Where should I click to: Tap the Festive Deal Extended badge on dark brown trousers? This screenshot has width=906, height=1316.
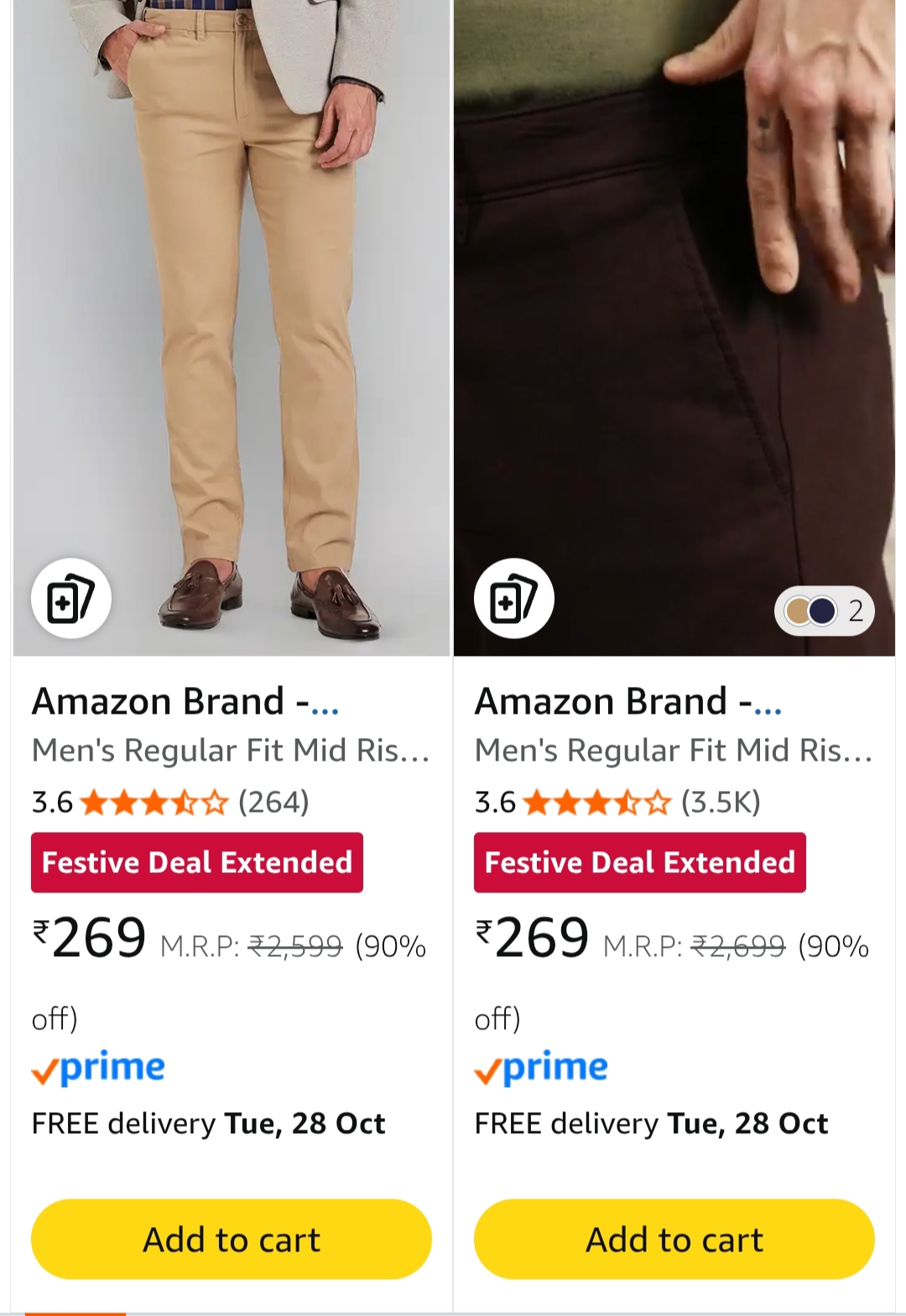tap(640, 862)
